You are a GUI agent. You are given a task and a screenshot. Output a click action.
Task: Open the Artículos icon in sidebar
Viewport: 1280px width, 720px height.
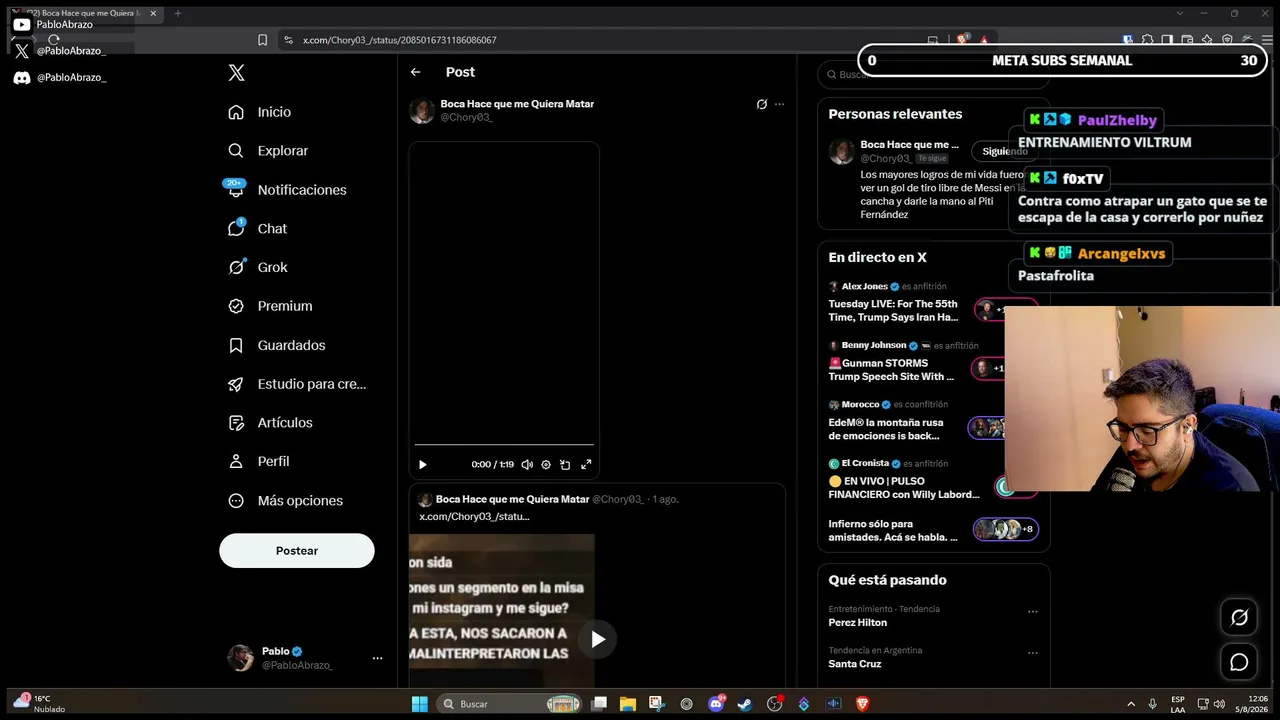click(236, 423)
